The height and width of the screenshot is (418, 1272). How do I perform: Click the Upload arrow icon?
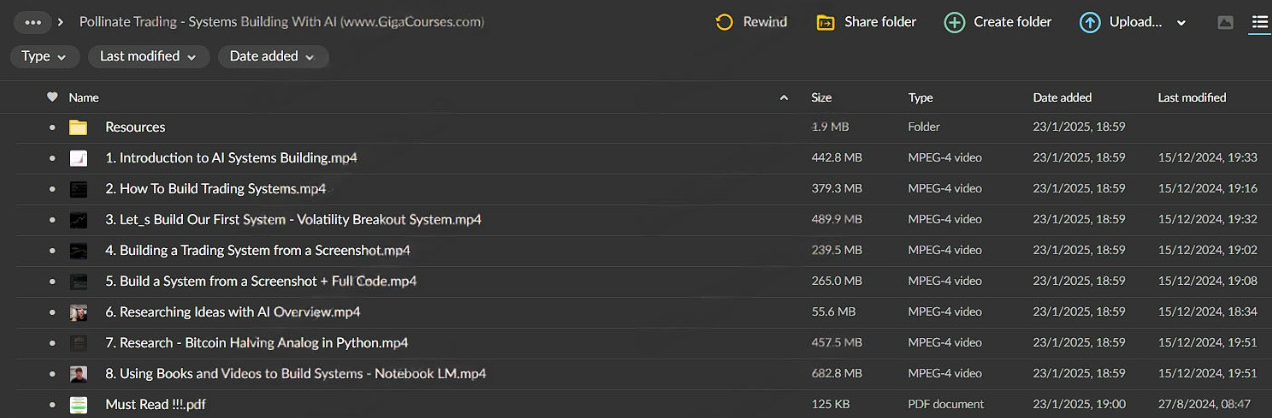pos(1090,22)
